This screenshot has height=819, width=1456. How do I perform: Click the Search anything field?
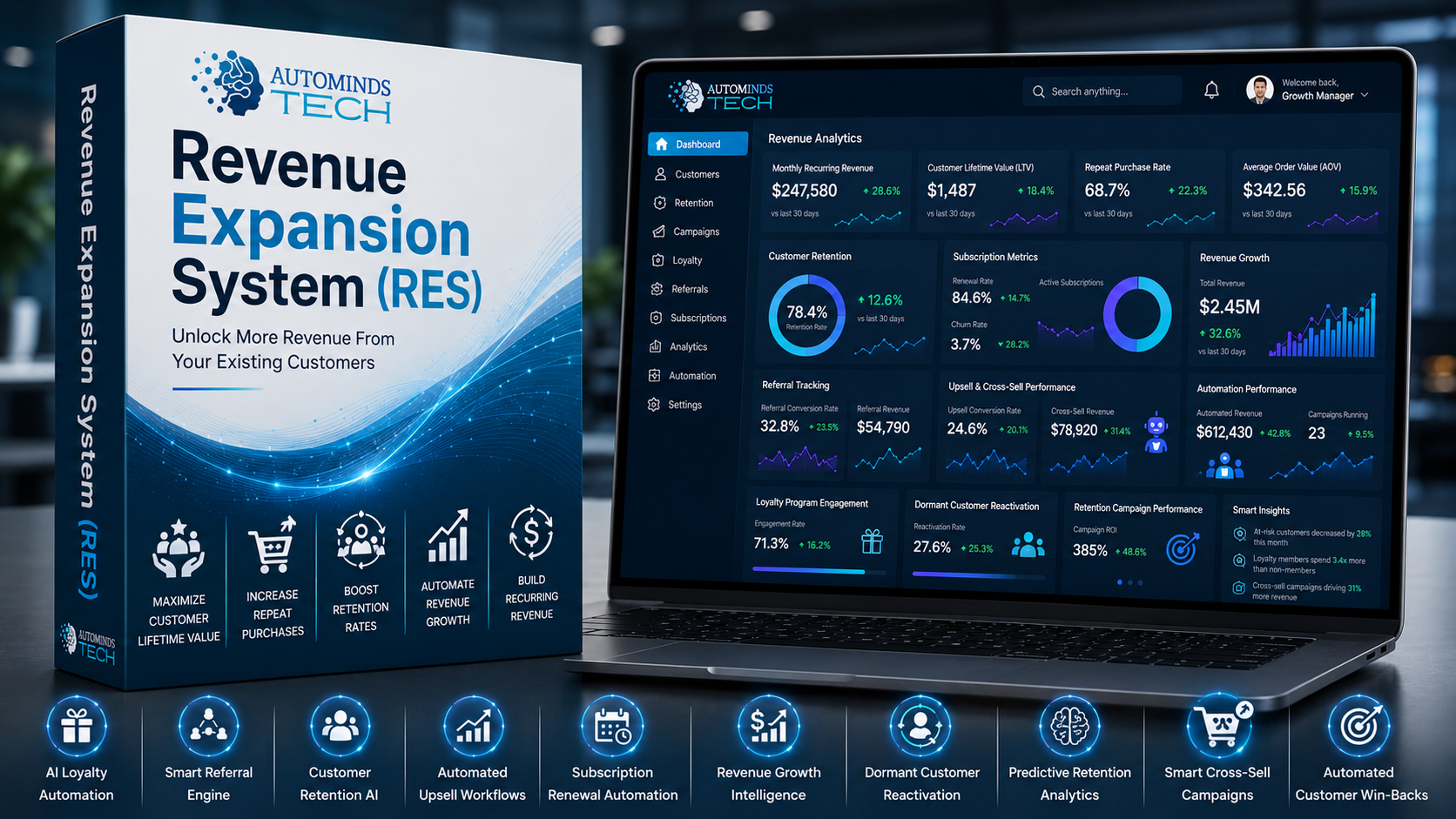(1102, 91)
